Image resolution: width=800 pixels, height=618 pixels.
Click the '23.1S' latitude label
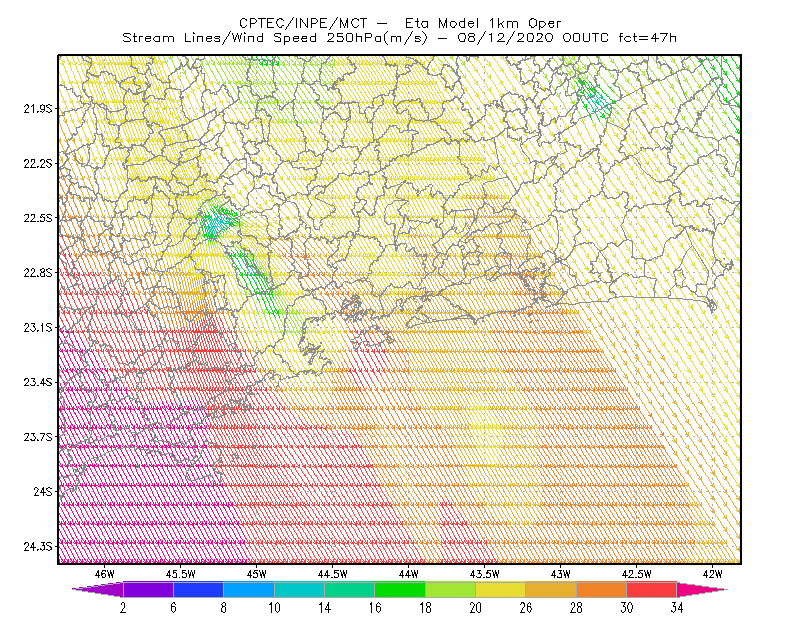pyautogui.click(x=38, y=327)
